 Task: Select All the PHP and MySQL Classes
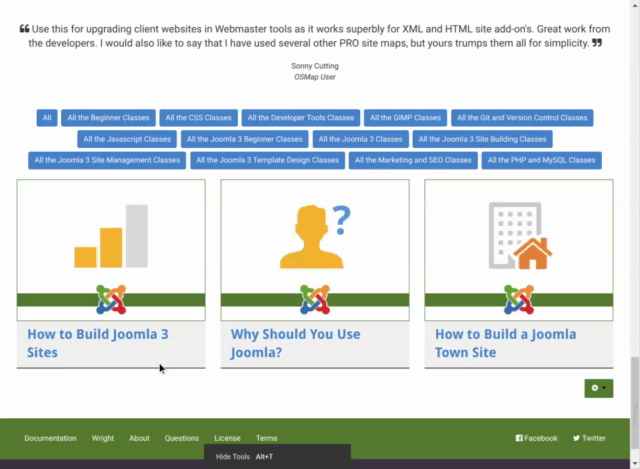click(542, 160)
